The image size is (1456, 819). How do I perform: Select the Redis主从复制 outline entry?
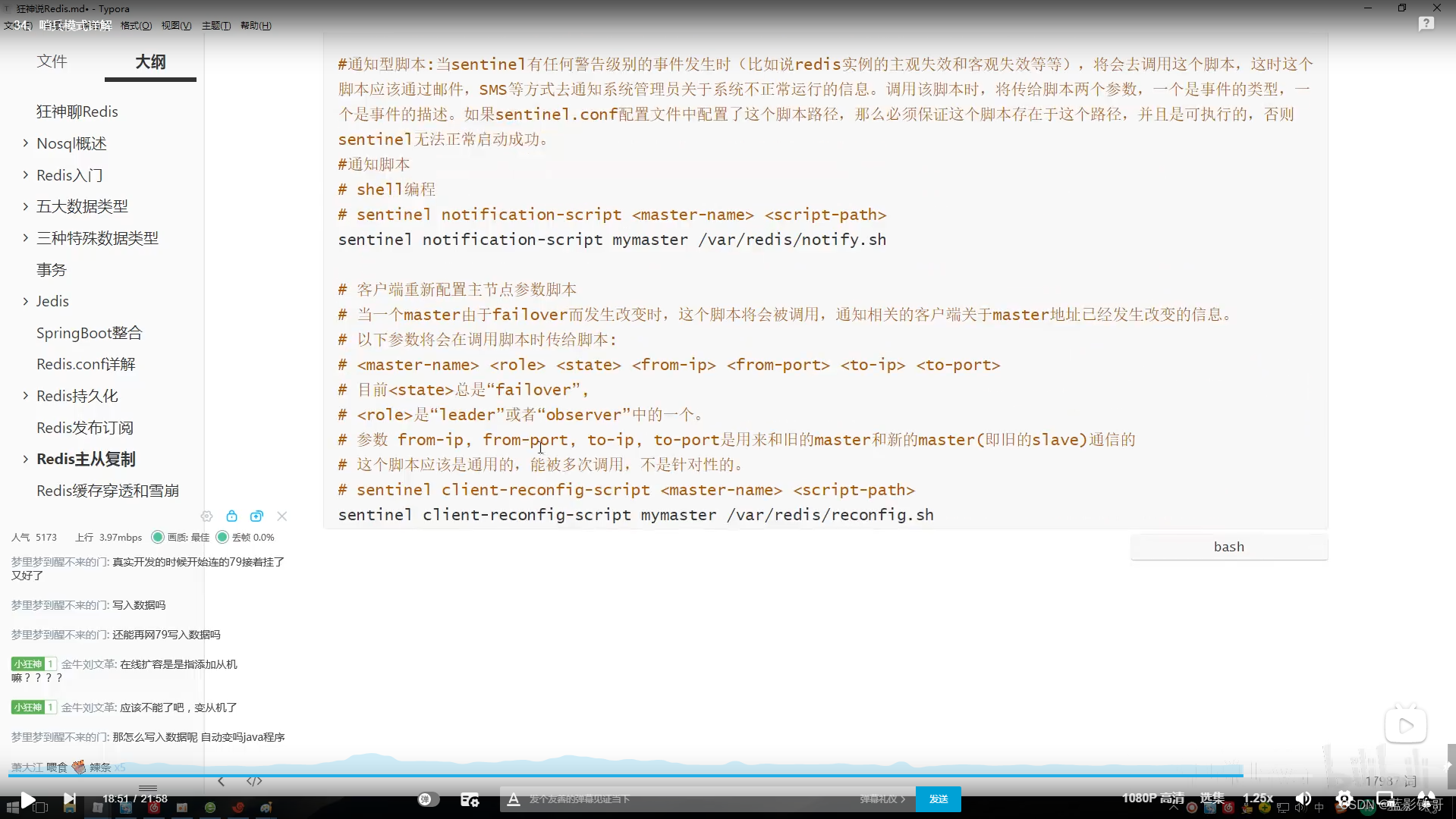tap(86, 459)
